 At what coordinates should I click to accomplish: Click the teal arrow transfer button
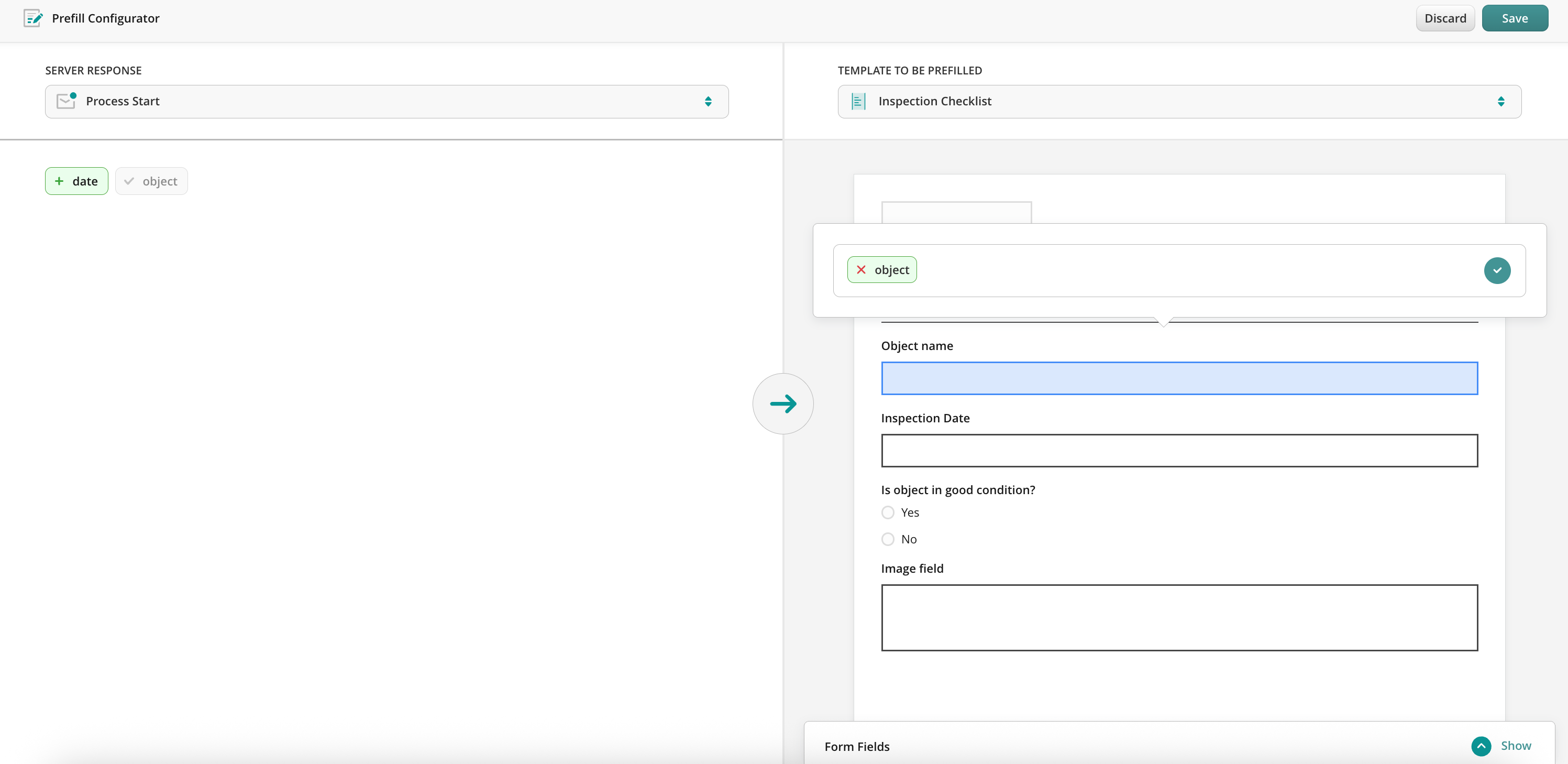pos(783,403)
